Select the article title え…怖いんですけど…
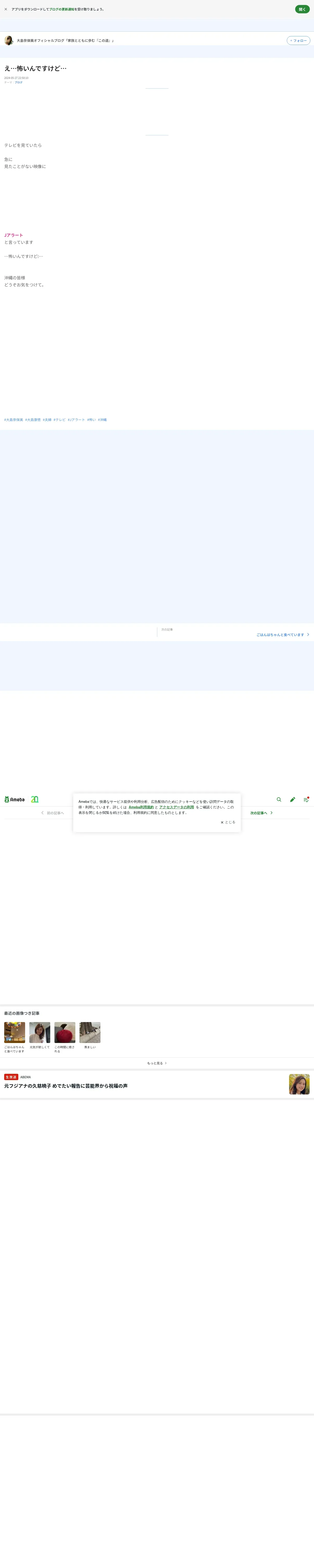 (x=35, y=68)
